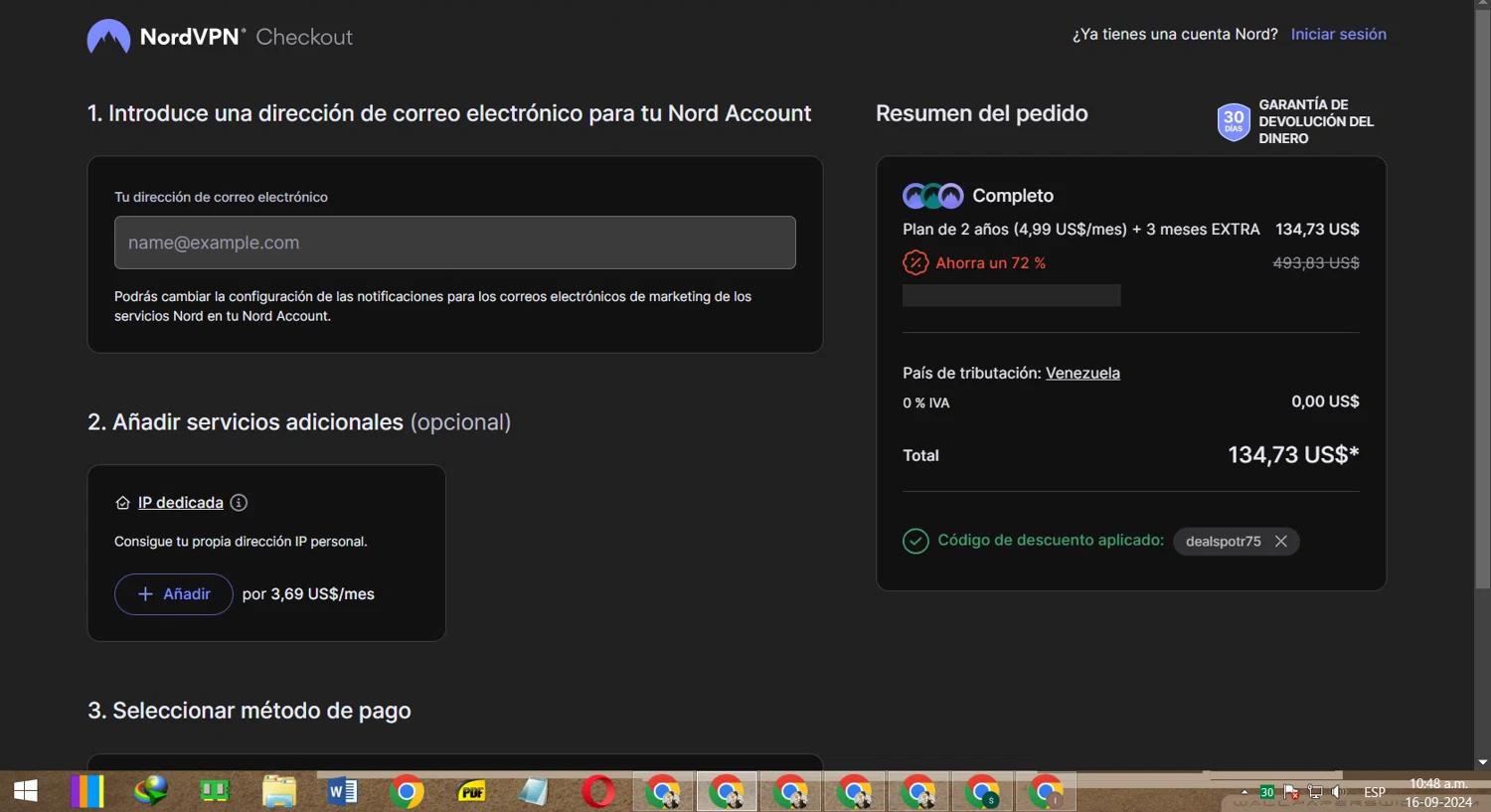Click the Iniciar sesión link
Screen dimensions: 1491x812
1338,34
